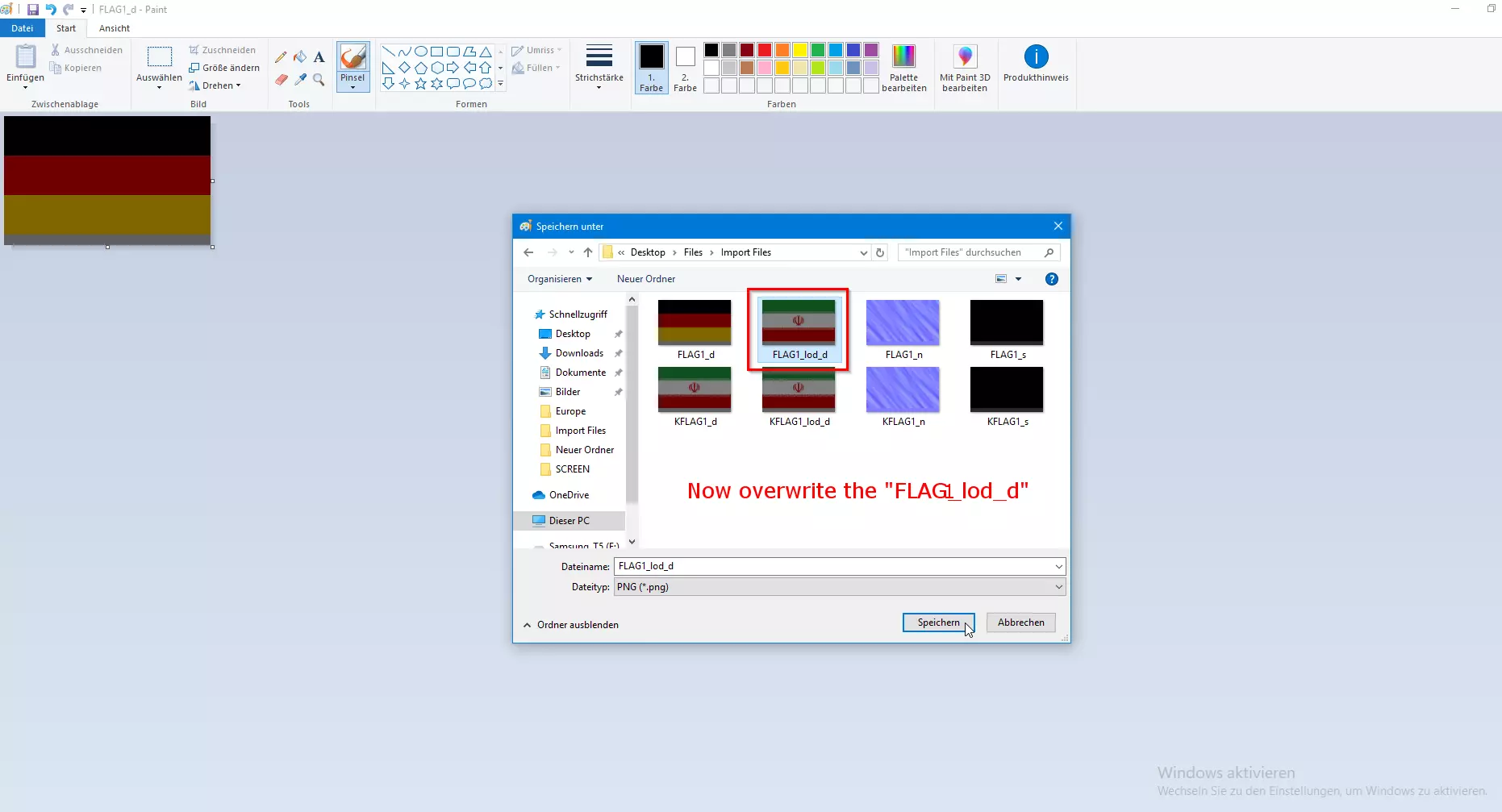Viewport: 1502px width, 812px height.
Task: Click Files in the address breadcrumb
Action: 693,252
